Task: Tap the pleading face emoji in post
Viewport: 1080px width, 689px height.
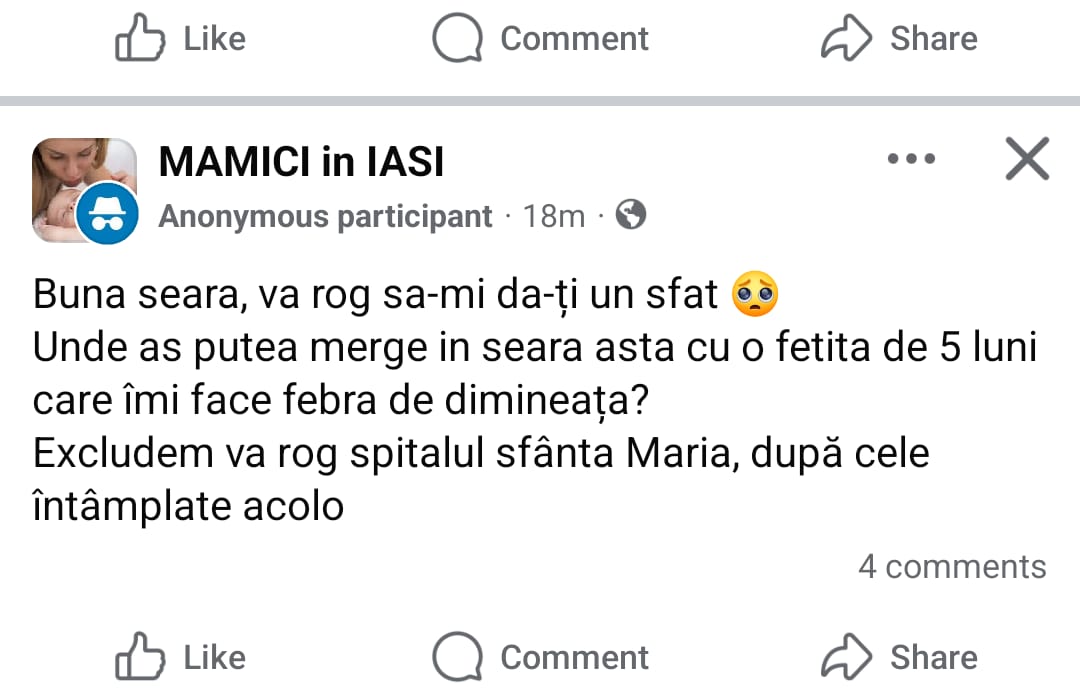Action: pos(755,296)
